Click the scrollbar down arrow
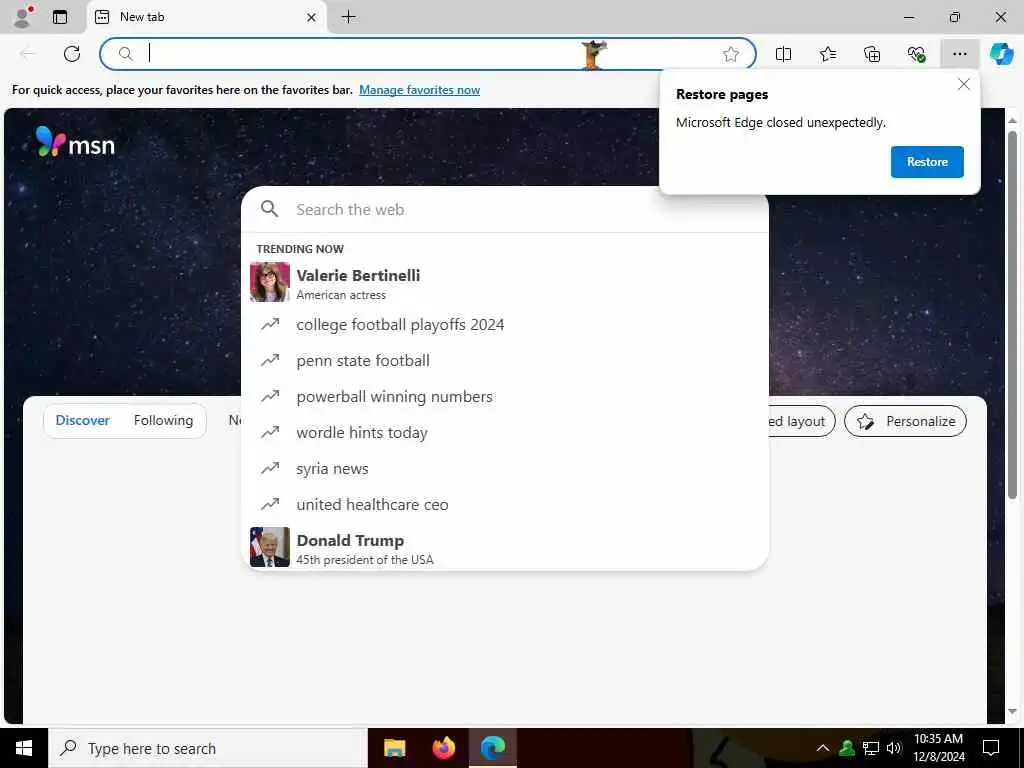Screen dimensions: 1024x768 tap(1012, 711)
